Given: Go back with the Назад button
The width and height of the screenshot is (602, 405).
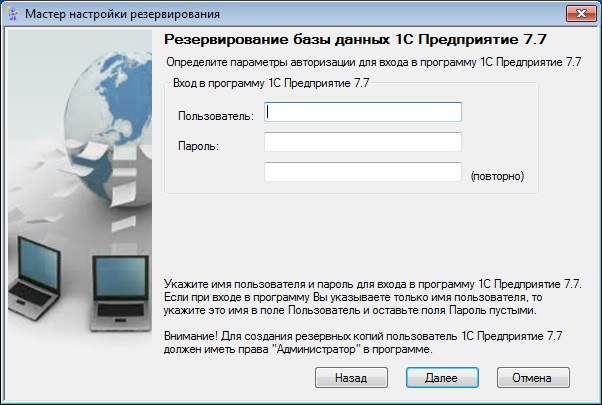Looking at the screenshot, I should [x=351, y=378].
